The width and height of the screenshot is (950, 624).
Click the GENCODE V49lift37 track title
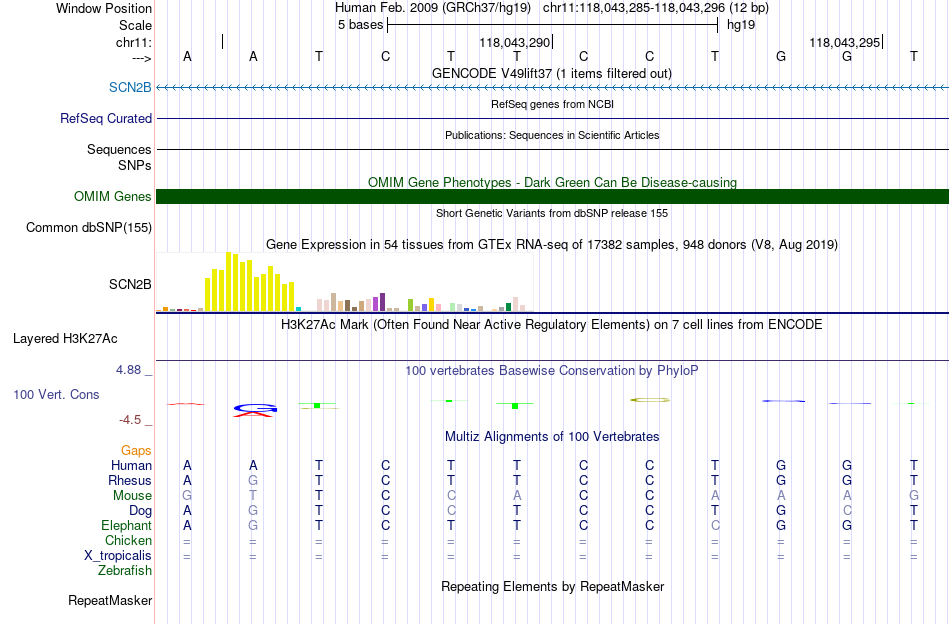click(552, 74)
